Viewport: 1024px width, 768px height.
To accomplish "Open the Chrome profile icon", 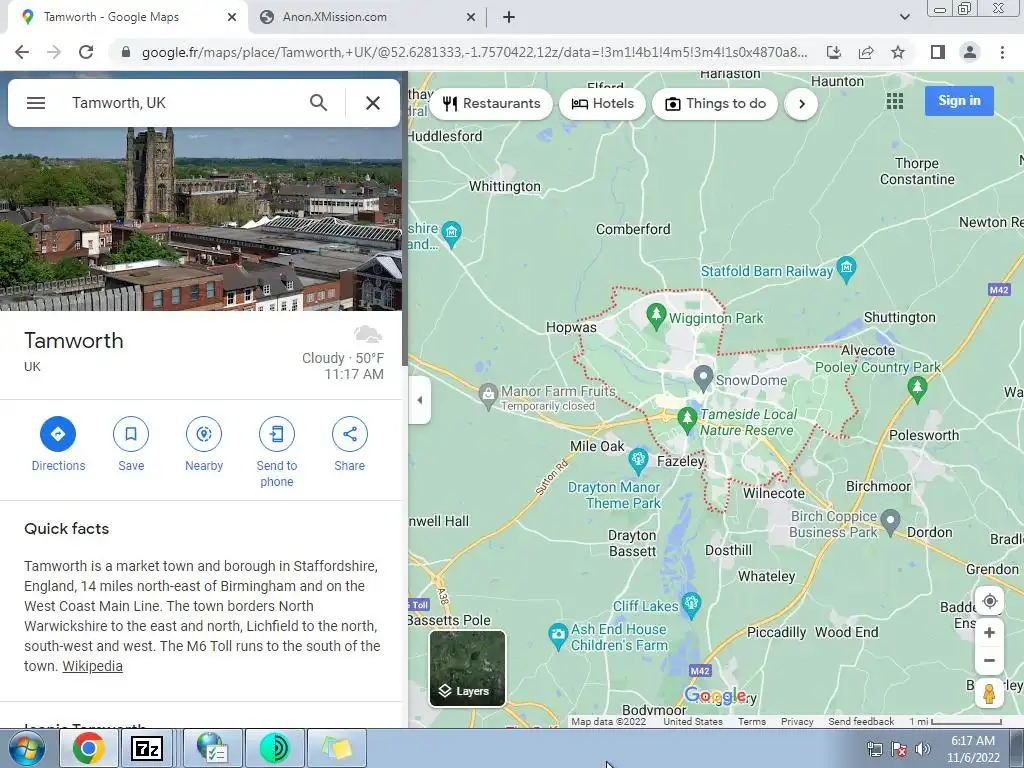I will click(x=970, y=52).
